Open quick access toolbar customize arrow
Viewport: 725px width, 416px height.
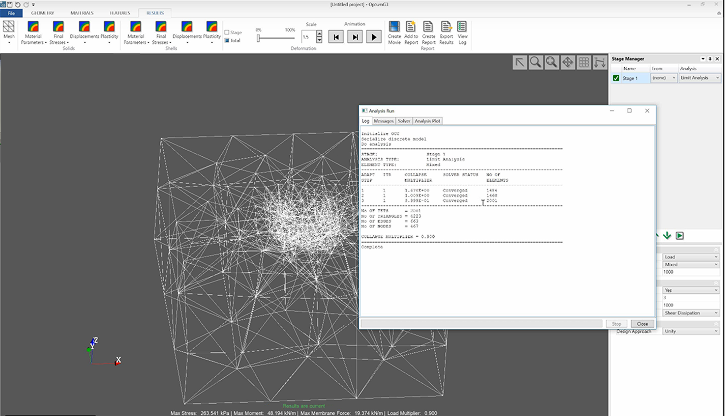(x=33, y=4)
